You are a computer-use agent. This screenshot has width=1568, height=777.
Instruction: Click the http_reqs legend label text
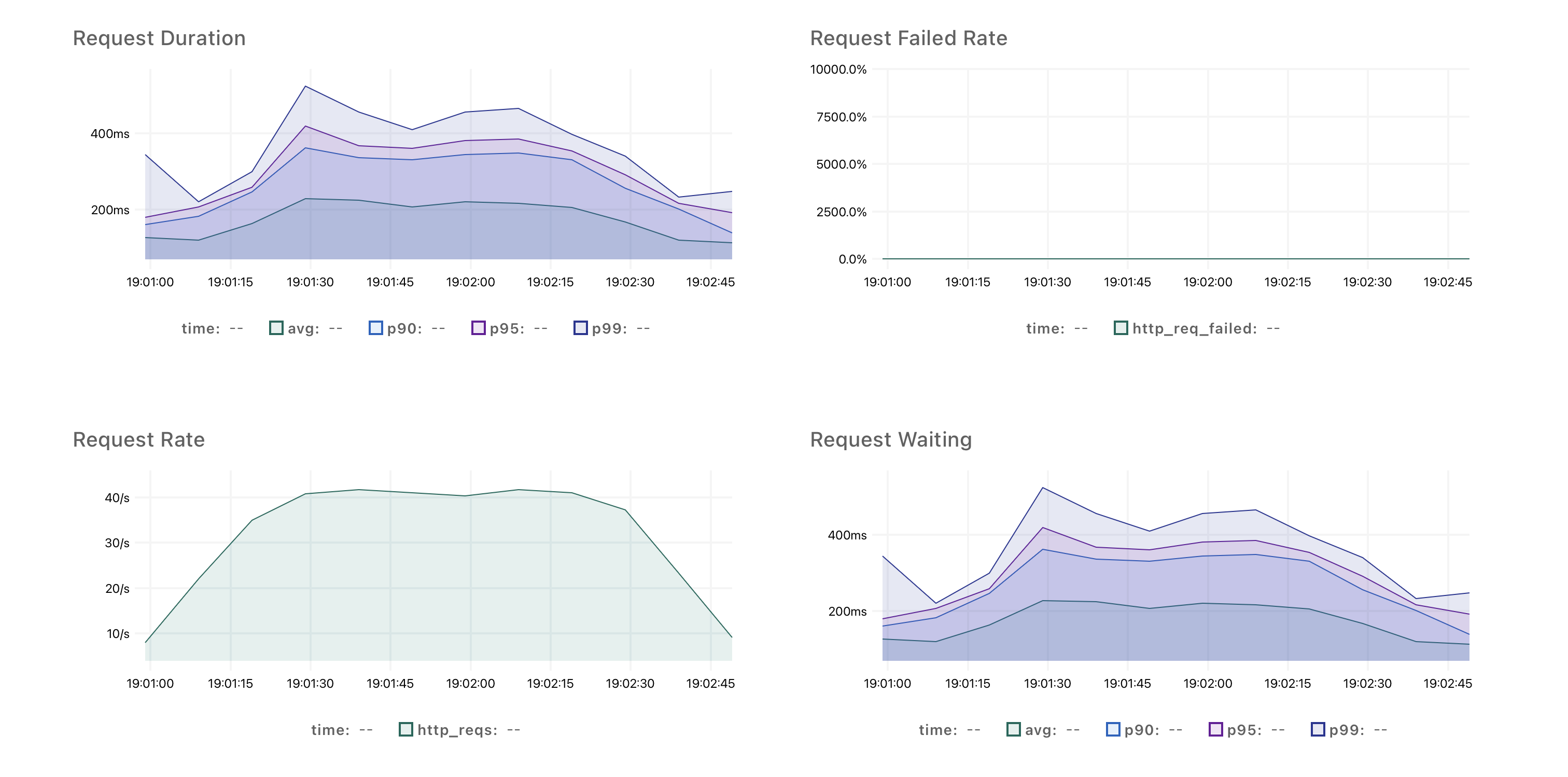[x=457, y=730]
